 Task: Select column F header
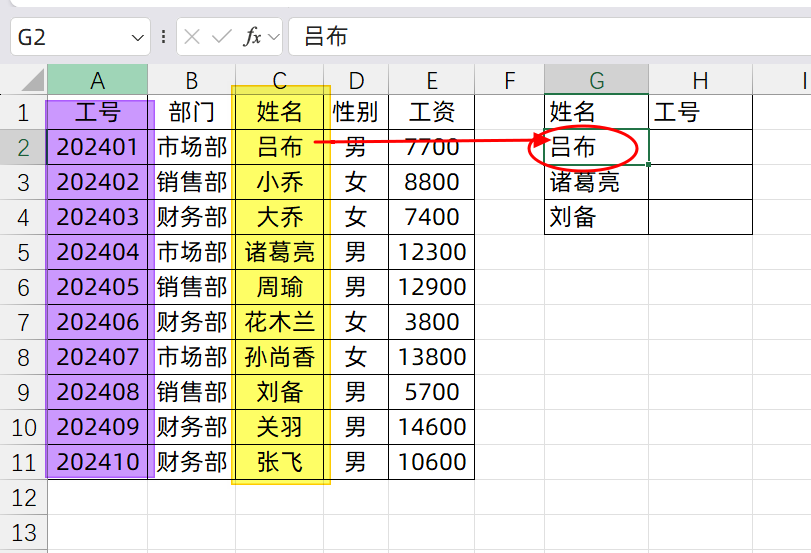point(509,80)
